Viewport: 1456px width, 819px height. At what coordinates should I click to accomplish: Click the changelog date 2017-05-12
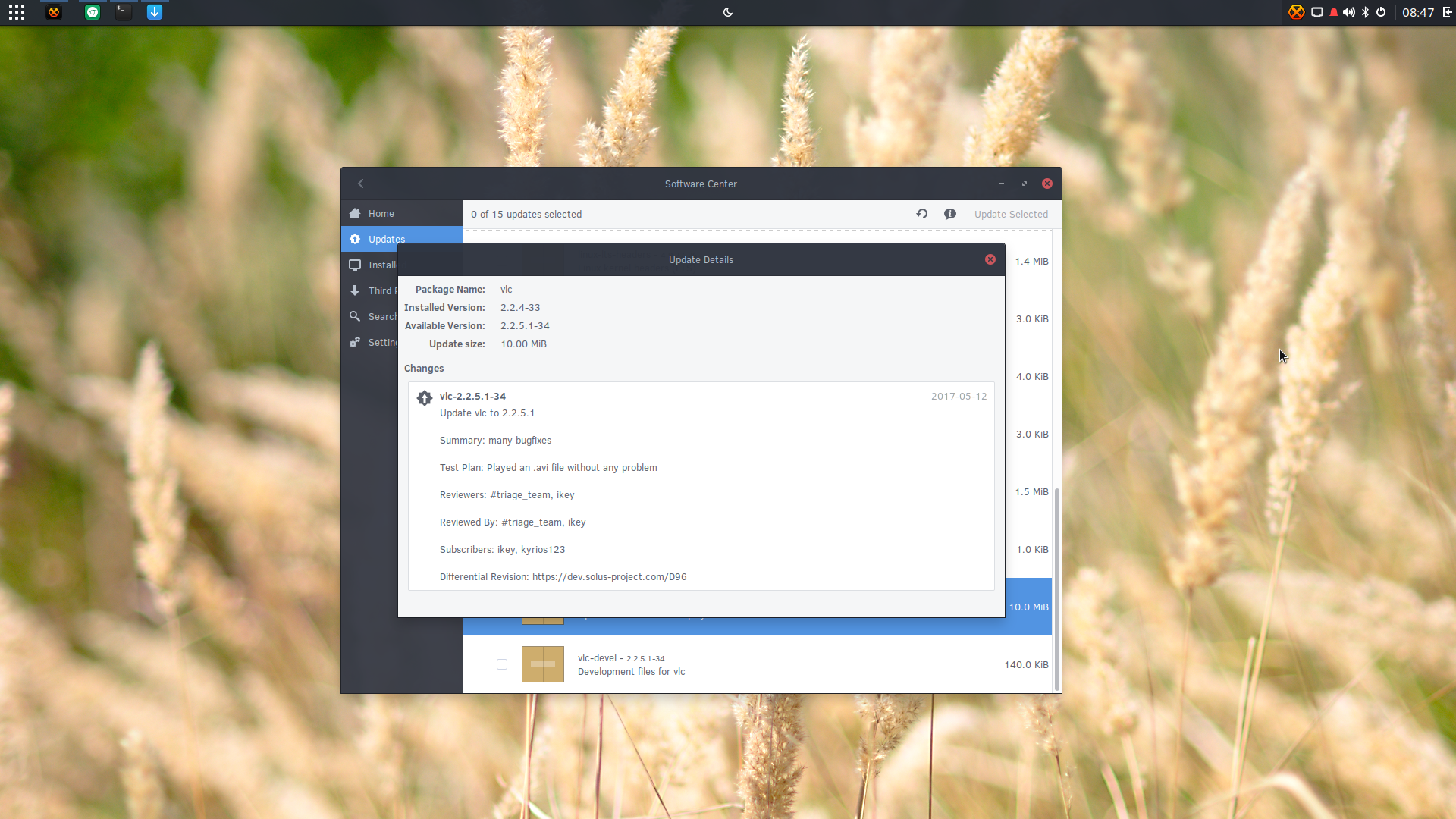click(959, 396)
